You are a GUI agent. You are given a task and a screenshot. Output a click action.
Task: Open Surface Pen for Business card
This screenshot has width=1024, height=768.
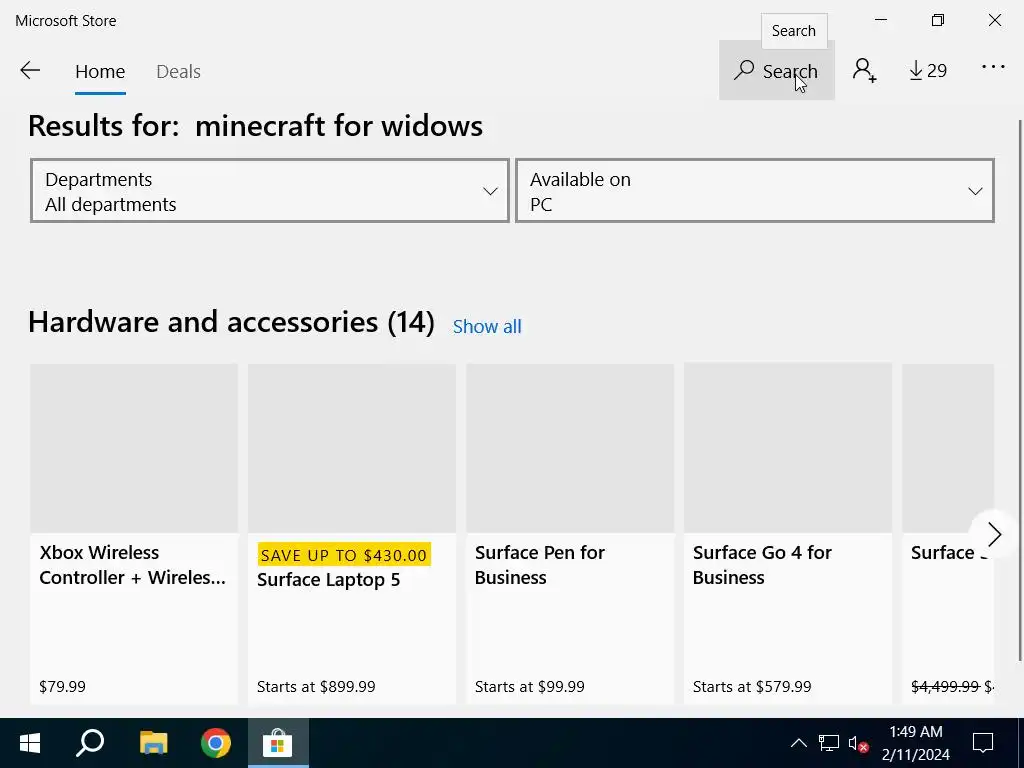570,534
